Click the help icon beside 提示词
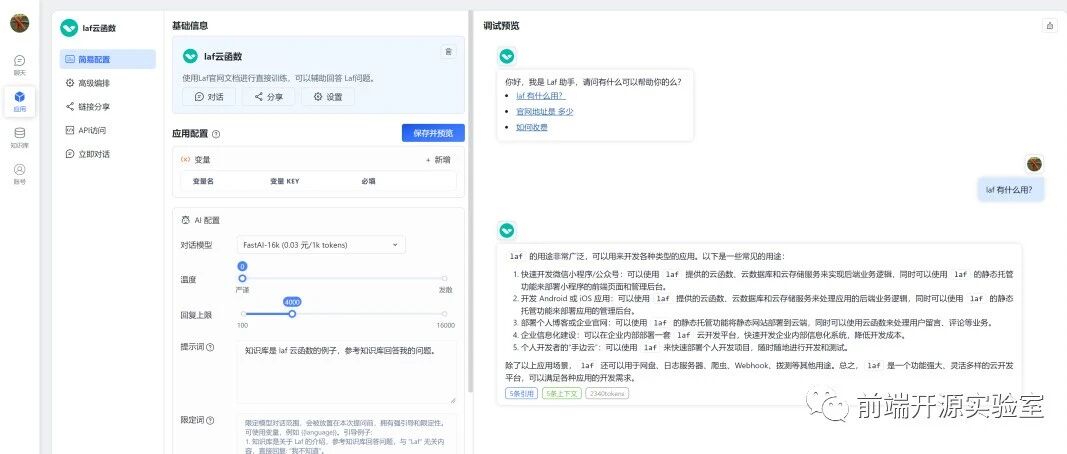The height and width of the screenshot is (454, 1067). [x=210, y=347]
